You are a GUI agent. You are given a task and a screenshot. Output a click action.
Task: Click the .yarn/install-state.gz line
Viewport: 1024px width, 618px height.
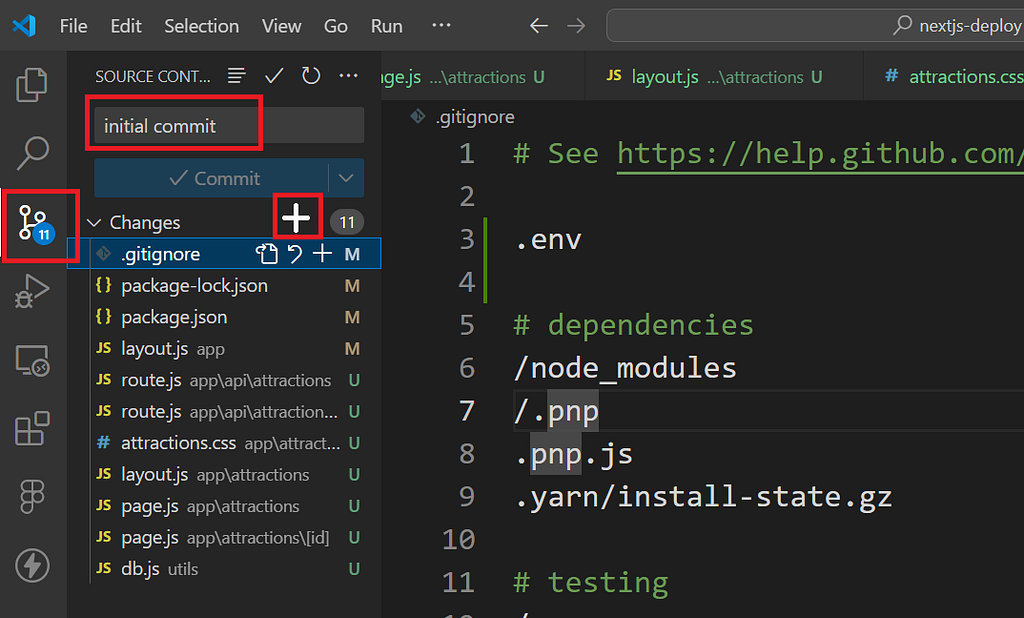tap(703, 496)
